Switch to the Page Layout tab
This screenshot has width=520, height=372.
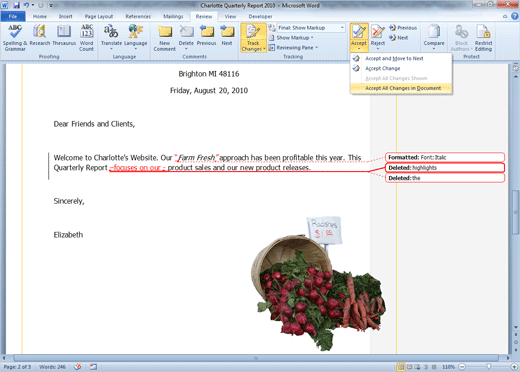[x=99, y=16]
